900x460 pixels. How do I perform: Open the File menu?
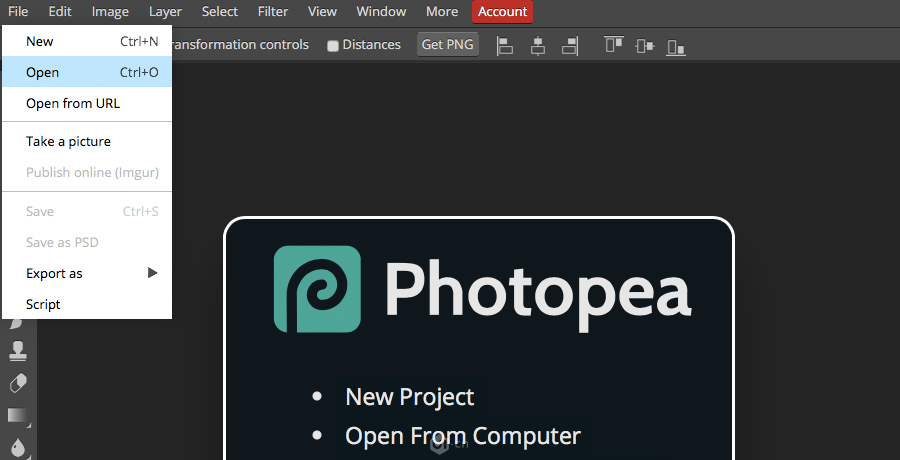pyautogui.click(x=18, y=11)
